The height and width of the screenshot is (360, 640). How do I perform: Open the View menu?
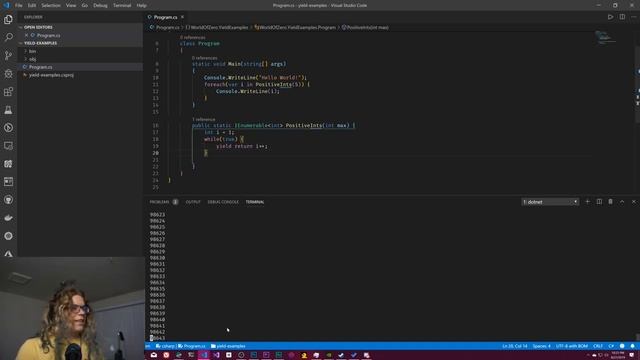coord(71,5)
